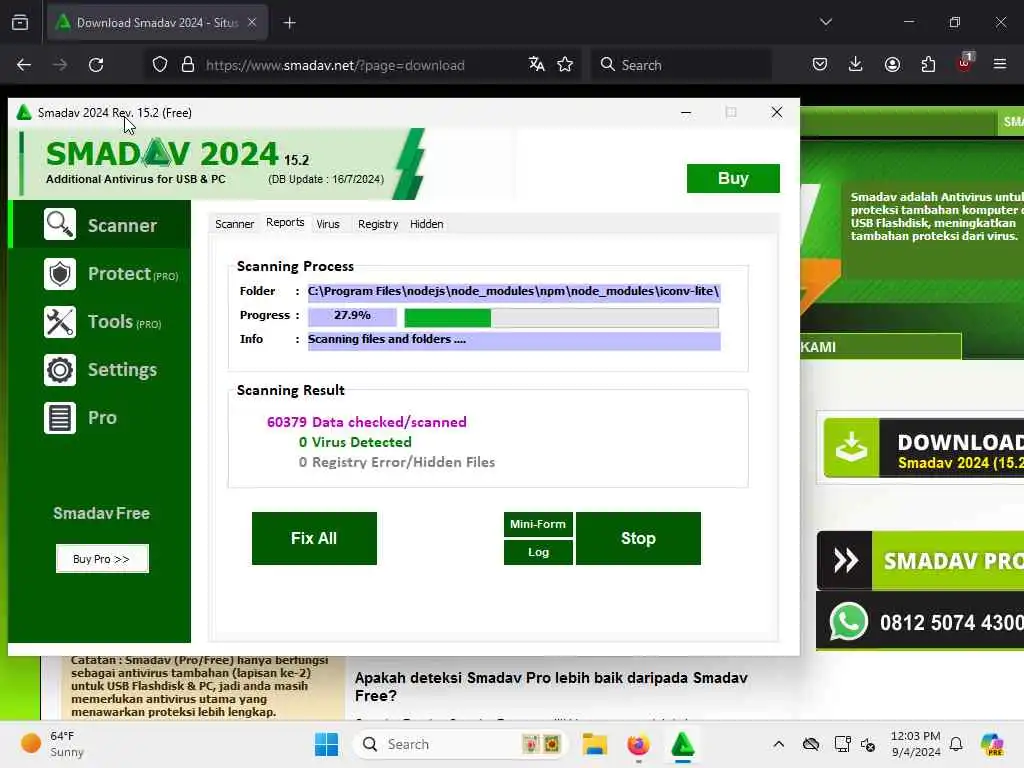Switch to the Scanner tab
1024x768 pixels.
(x=234, y=224)
